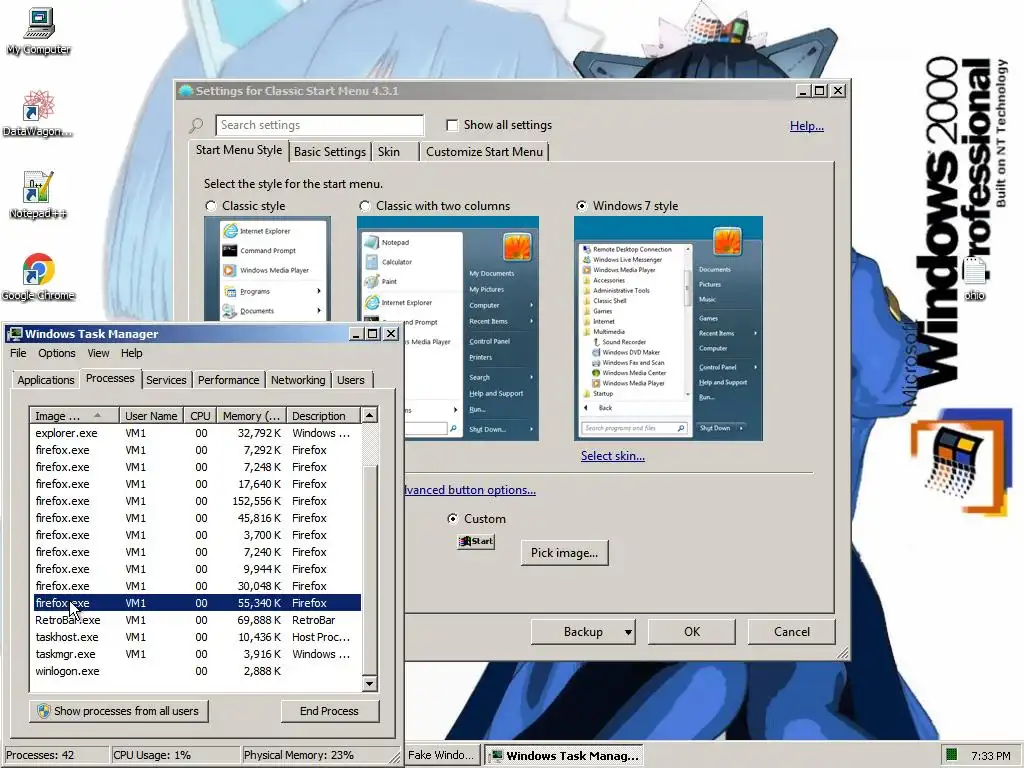The width and height of the screenshot is (1024, 768).
Task: Select Classic with two columns radio button
Action: pos(364,206)
